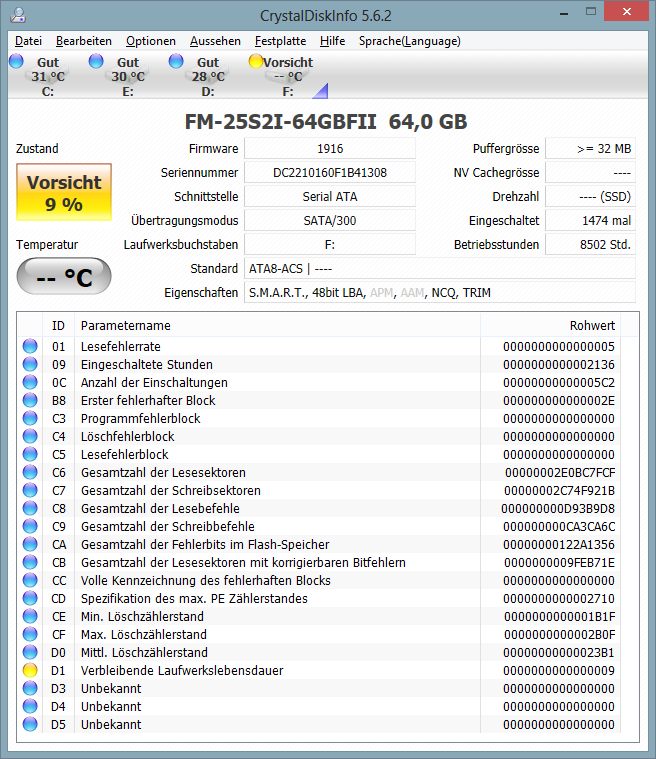Click status orb of Gesamtzahl der Schreibsektoren row

[30, 490]
